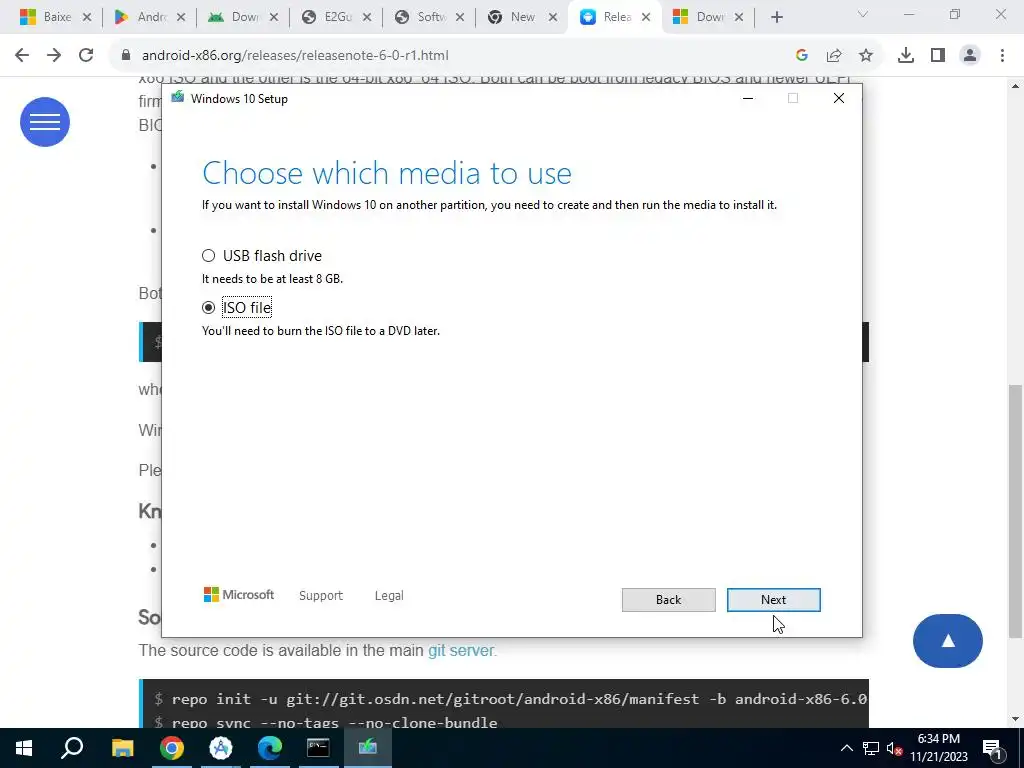Image resolution: width=1024 pixels, height=768 pixels.
Task: Open Google Chrome from taskbar
Action: [172, 748]
